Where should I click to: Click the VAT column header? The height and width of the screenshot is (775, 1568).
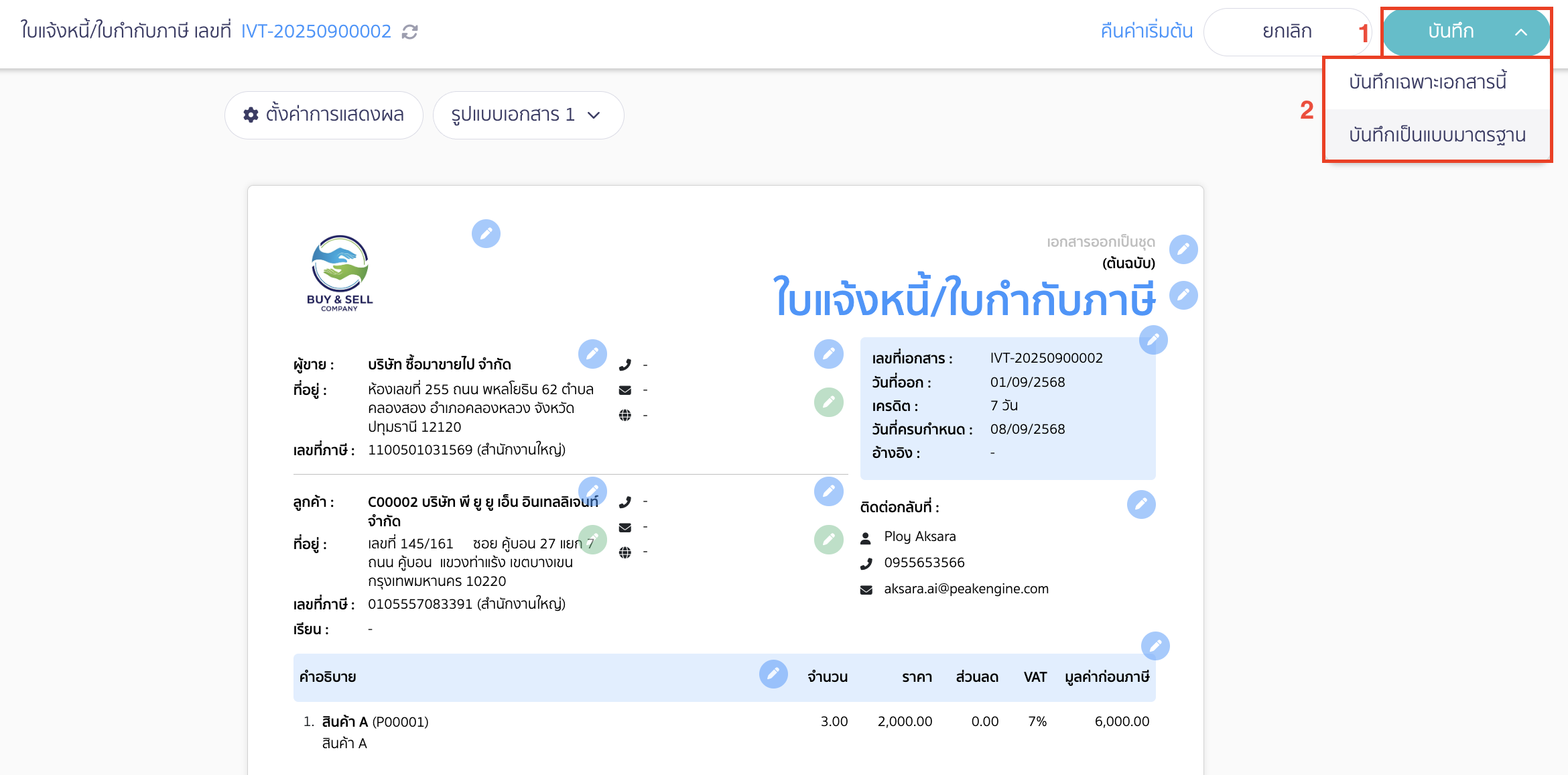click(1035, 677)
